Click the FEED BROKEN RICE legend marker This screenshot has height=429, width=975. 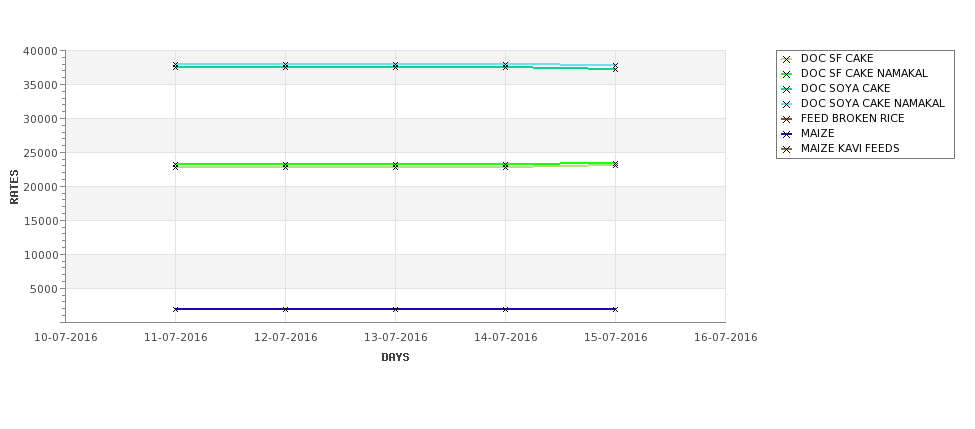pyautogui.click(x=787, y=119)
